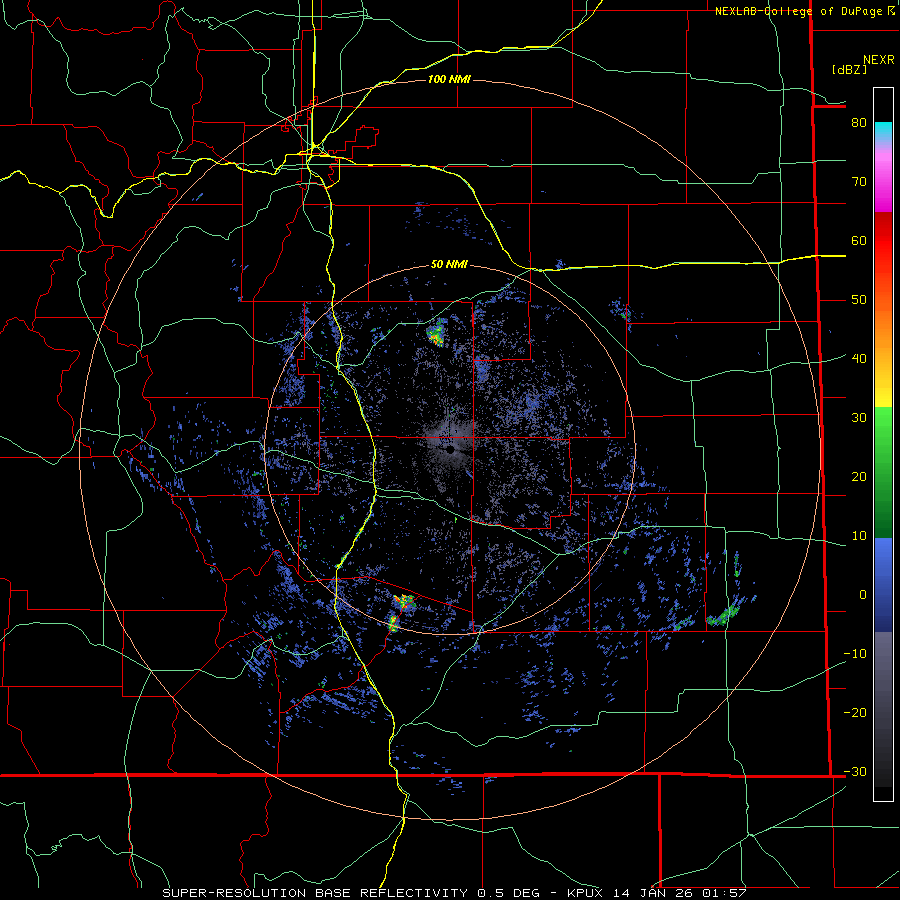Click the 0 dBZ scale value
This screenshot has width=900, height=900.
pos(863,595)
